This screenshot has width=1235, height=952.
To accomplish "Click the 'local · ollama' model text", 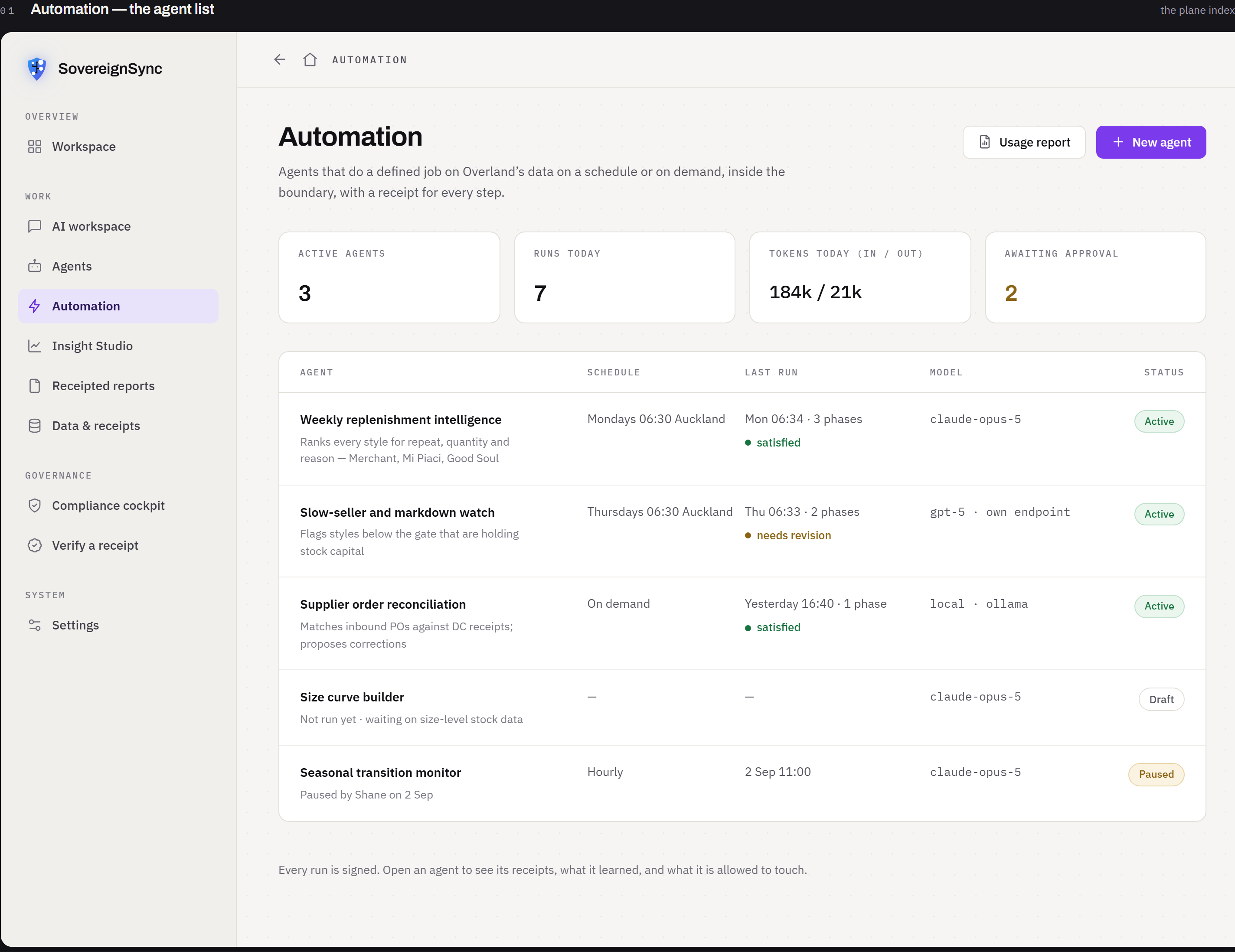I will coord(978,604).
